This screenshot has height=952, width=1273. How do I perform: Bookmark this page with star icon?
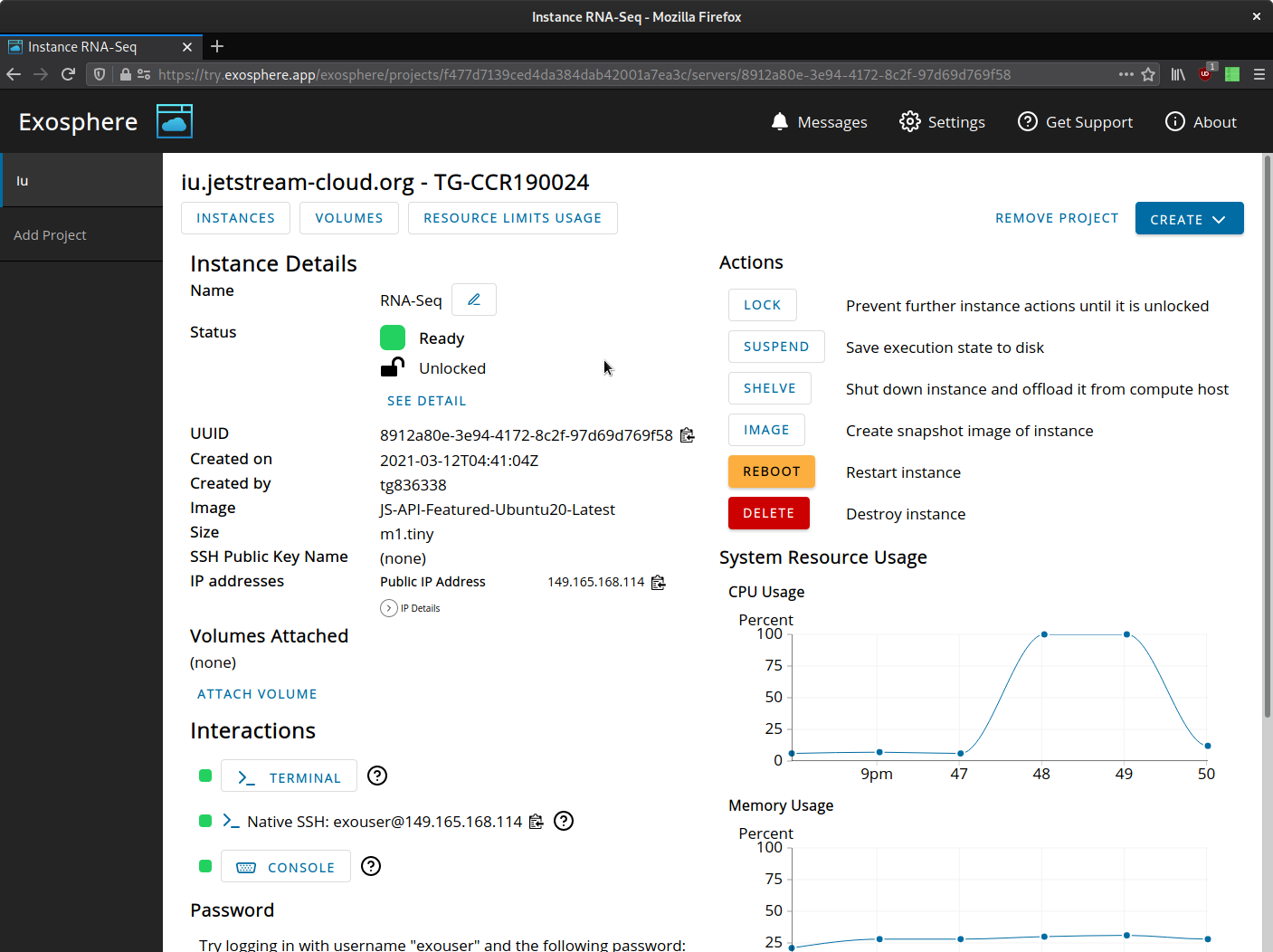coord(1148,74)
